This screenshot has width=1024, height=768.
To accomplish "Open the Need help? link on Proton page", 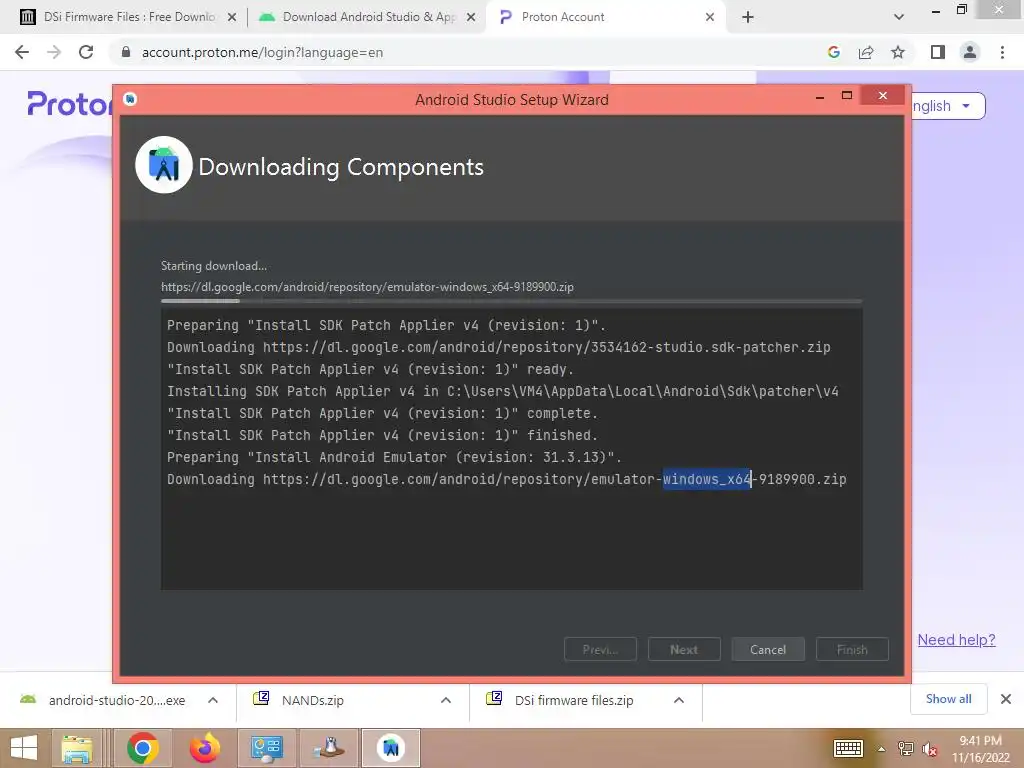I will click(x=956, y=639).
